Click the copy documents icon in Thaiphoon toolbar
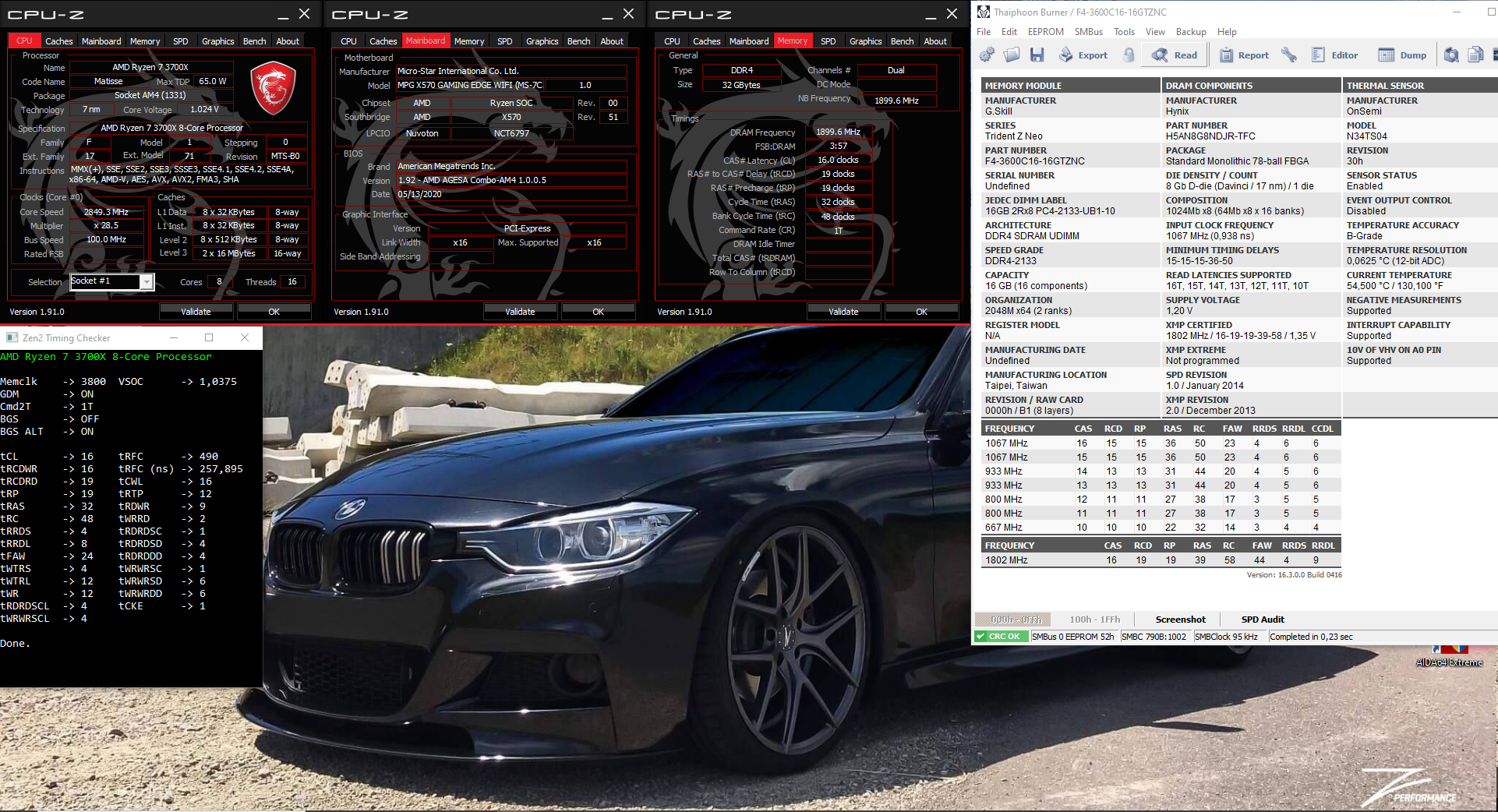Screen dimensions: 1498x812 (x=1475, y=55)
